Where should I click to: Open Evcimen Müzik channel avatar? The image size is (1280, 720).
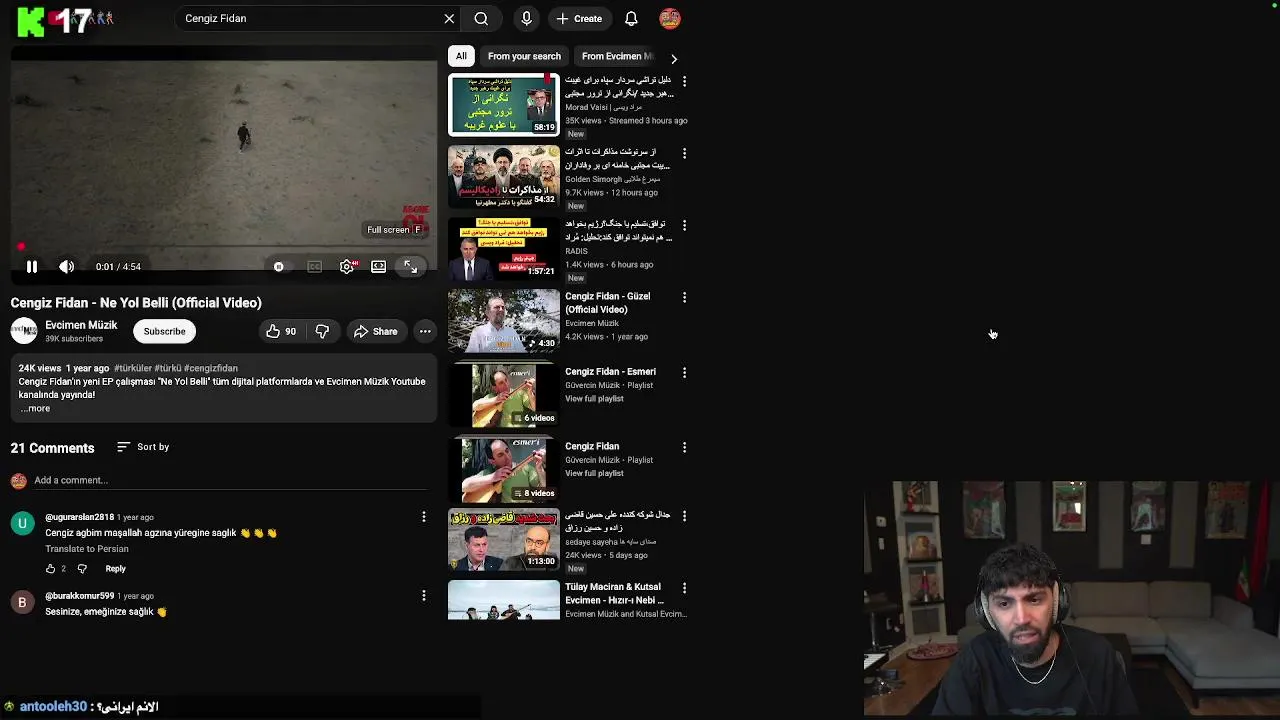(x=24, y=331)
